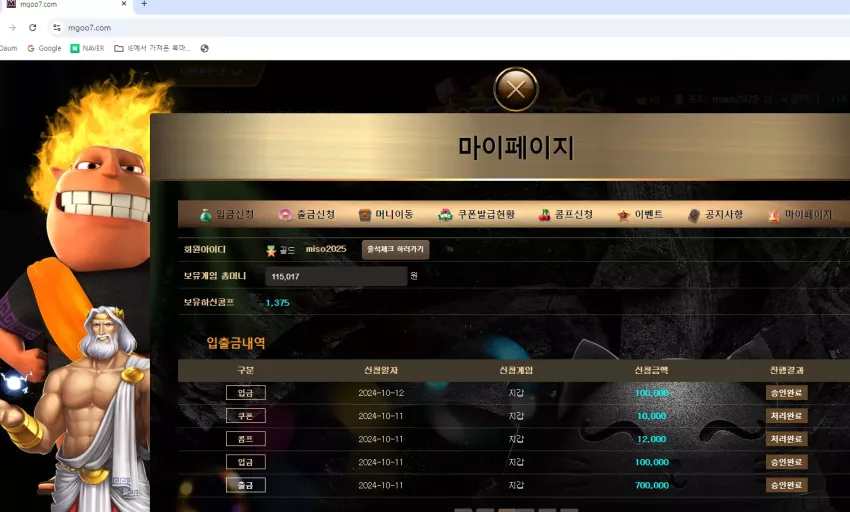
Task: Open the Google bookmark
Action: 44,48
